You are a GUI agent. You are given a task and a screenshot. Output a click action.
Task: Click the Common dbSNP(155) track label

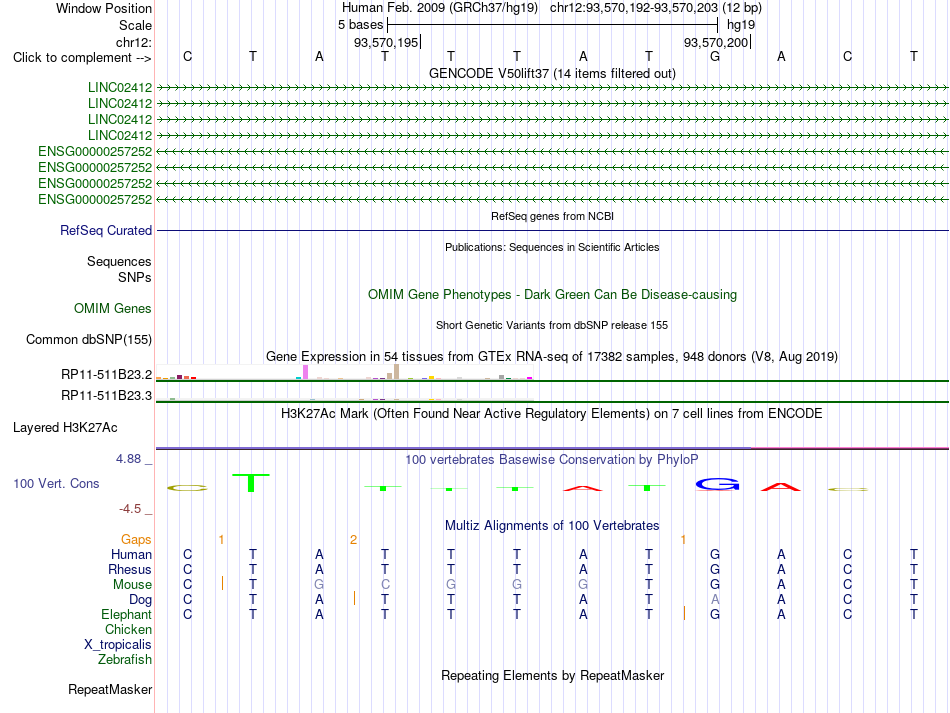click(x=89, y=339)
